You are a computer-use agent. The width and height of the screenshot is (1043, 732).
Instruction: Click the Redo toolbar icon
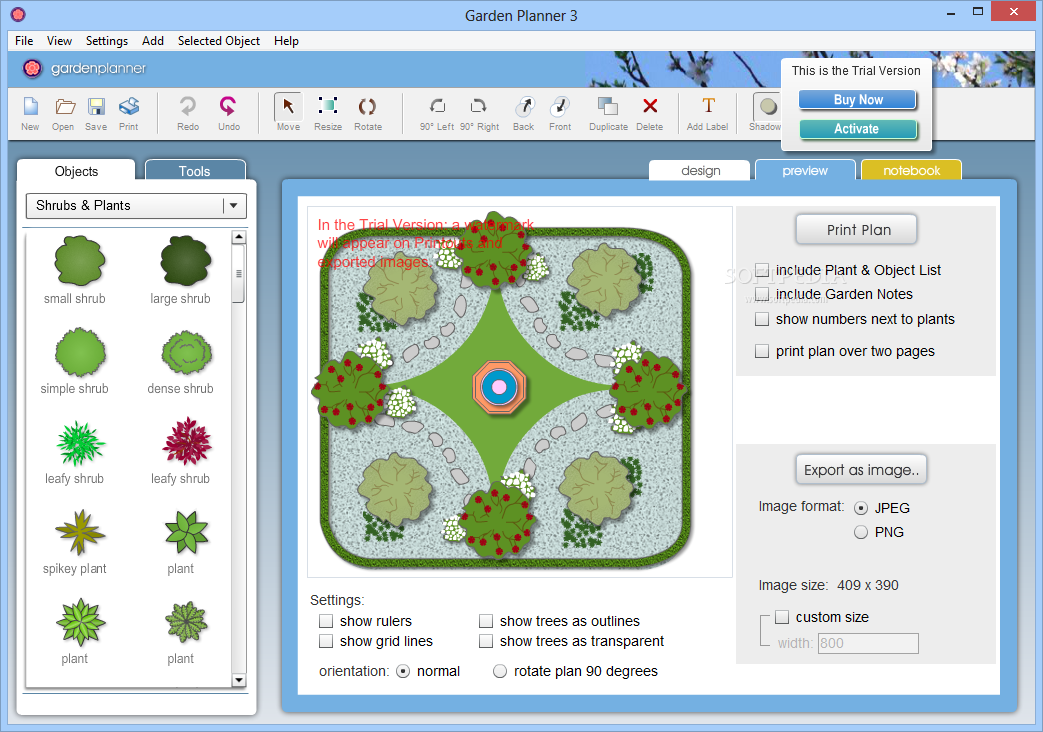[x=188, y=113]
